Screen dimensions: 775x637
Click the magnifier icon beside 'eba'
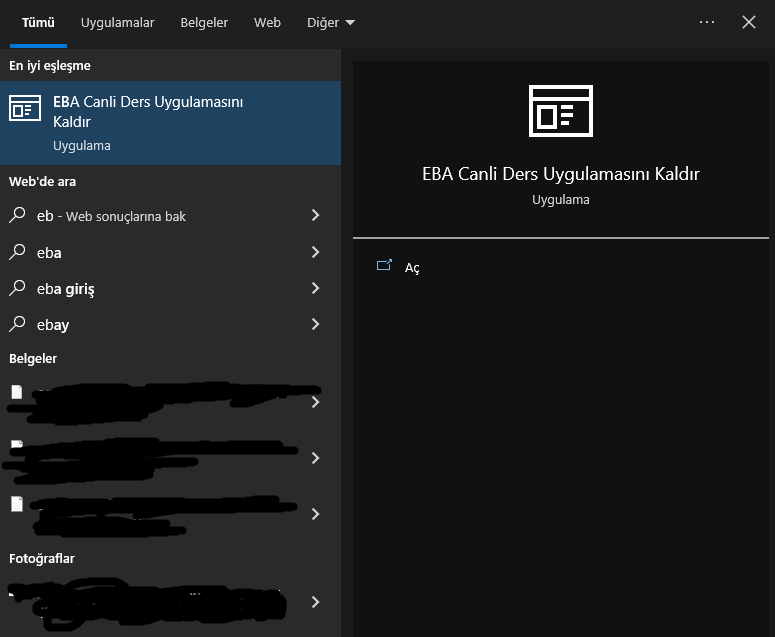coord(17,252)
